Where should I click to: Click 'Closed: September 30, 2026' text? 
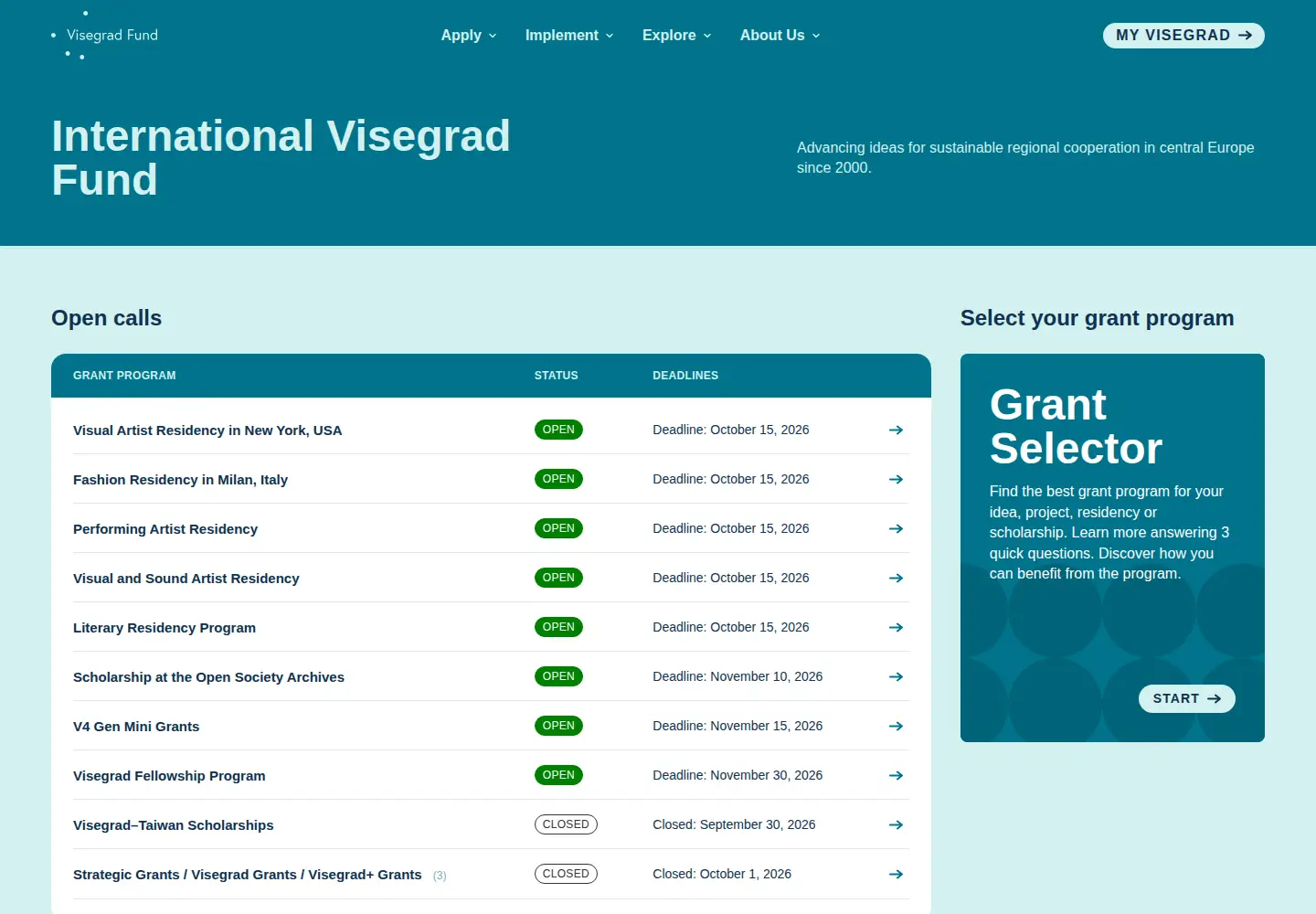734,824
